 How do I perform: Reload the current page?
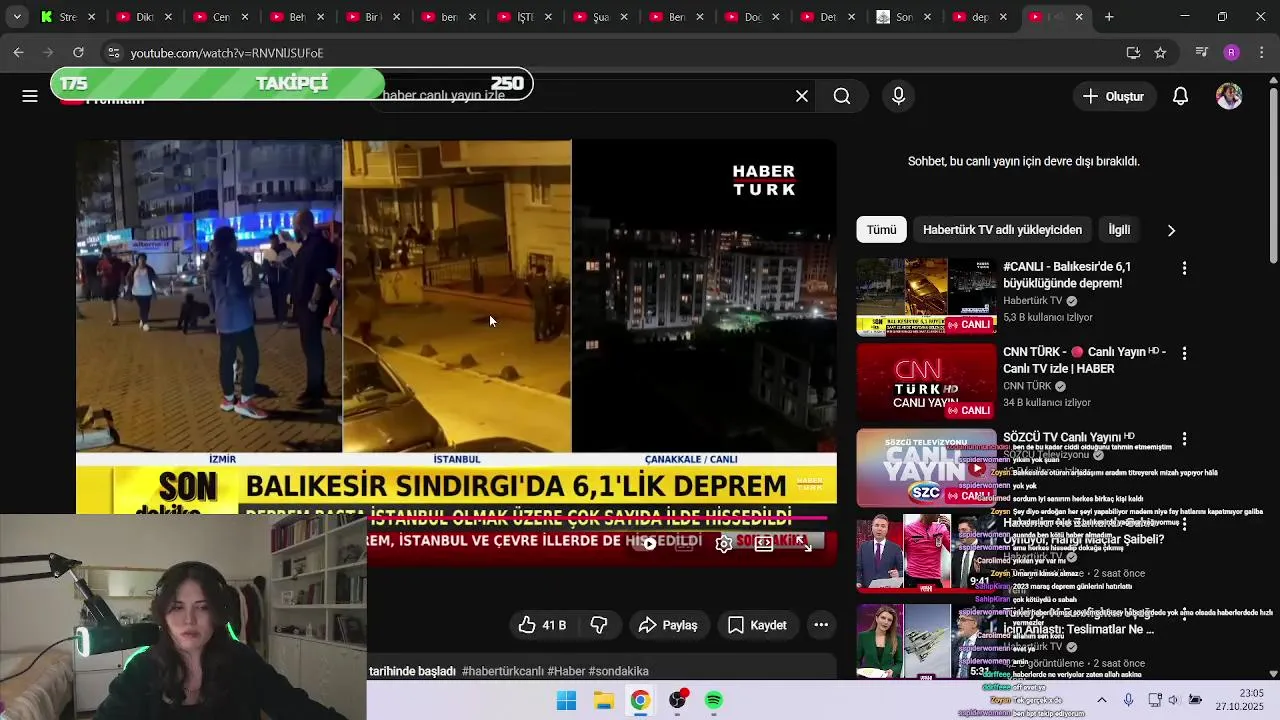(x=78, y=52)
